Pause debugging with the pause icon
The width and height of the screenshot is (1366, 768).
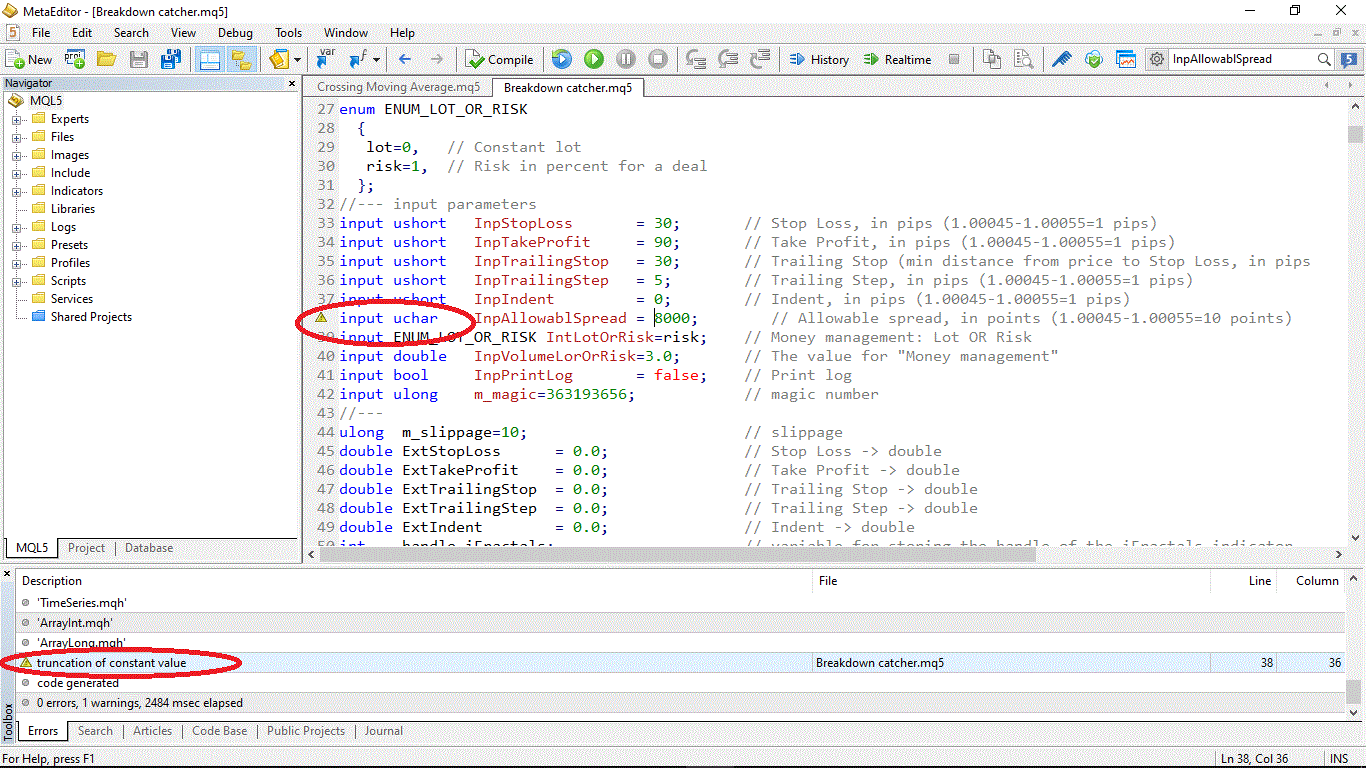(x=626, y=60)
